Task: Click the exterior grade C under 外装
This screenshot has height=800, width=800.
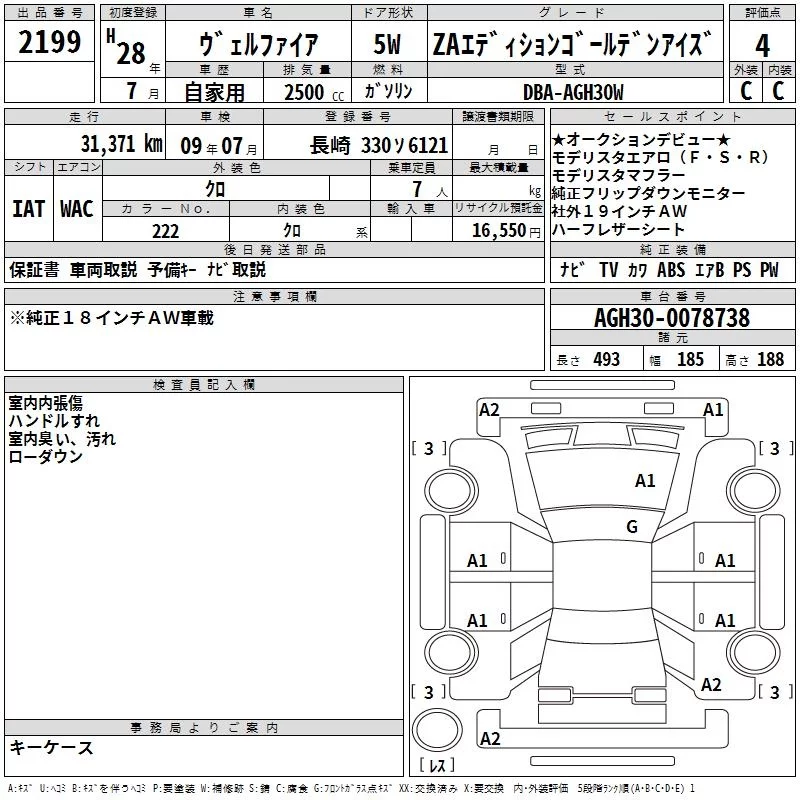Action: click(746, 91)
